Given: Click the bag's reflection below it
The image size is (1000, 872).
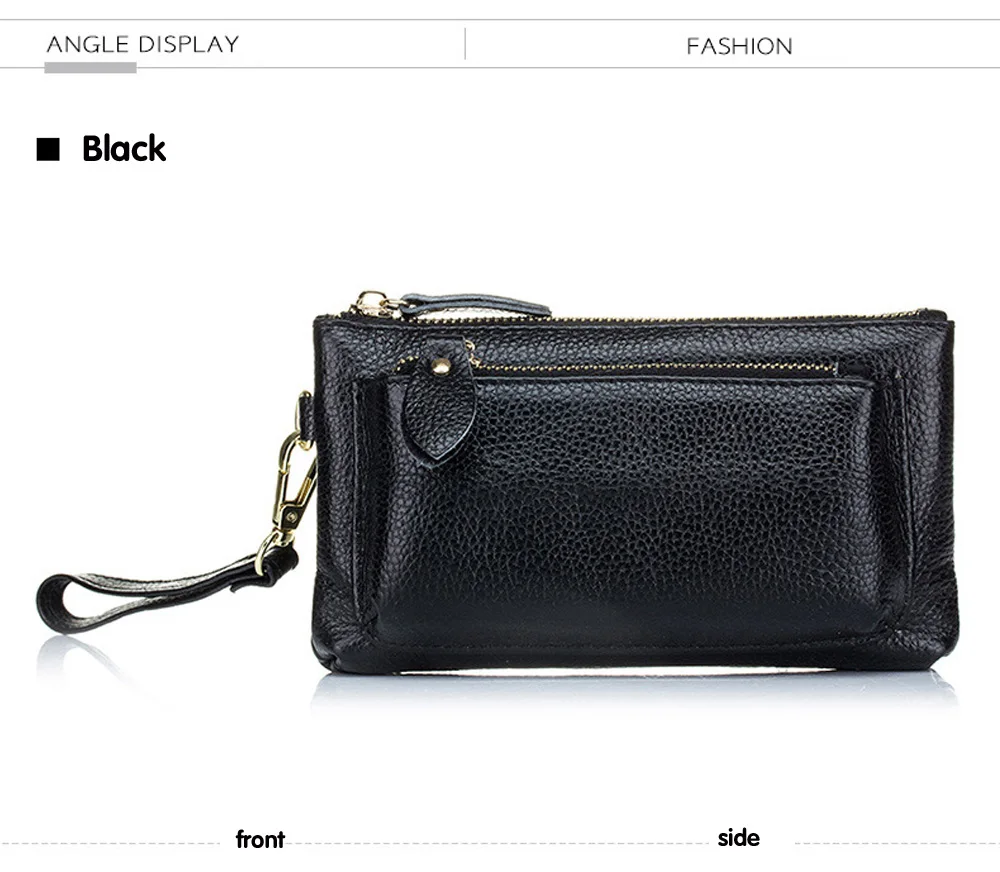Looking at the screenshot, I should [635, 692].
